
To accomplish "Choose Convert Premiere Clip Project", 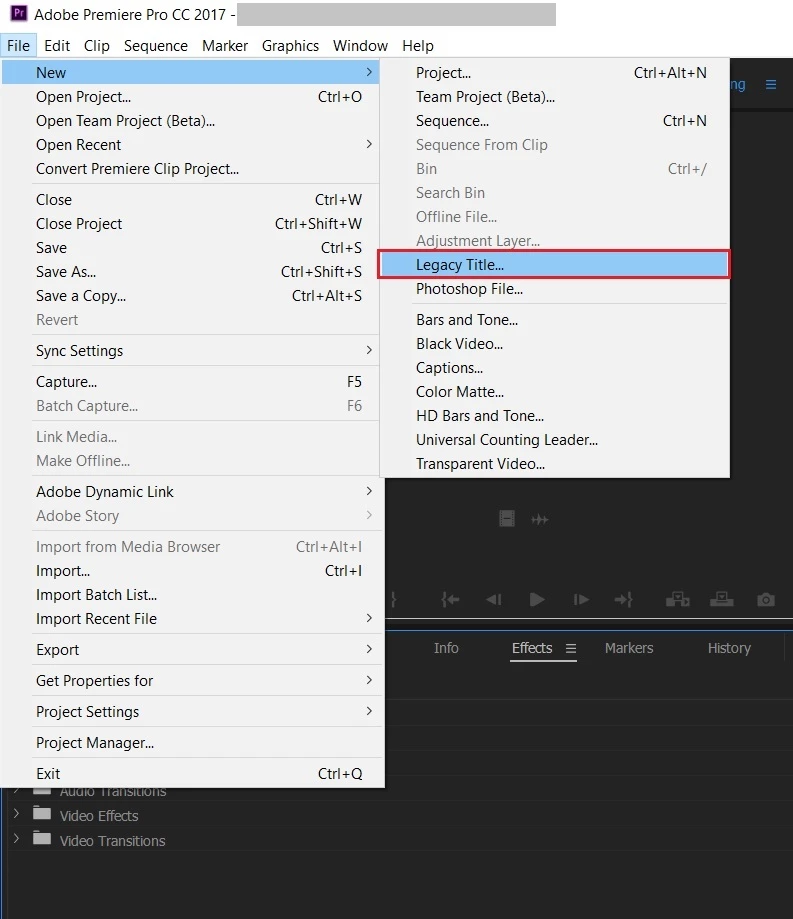I will click(x=190, y=169).
